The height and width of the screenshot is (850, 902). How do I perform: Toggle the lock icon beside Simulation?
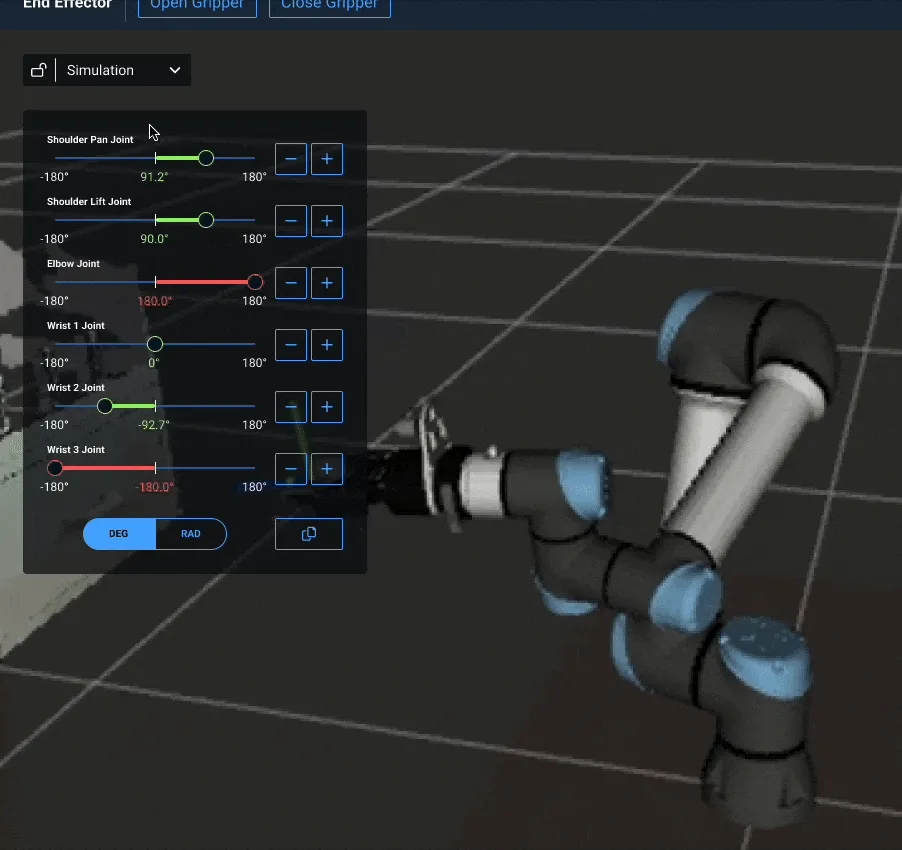(38, 70)
